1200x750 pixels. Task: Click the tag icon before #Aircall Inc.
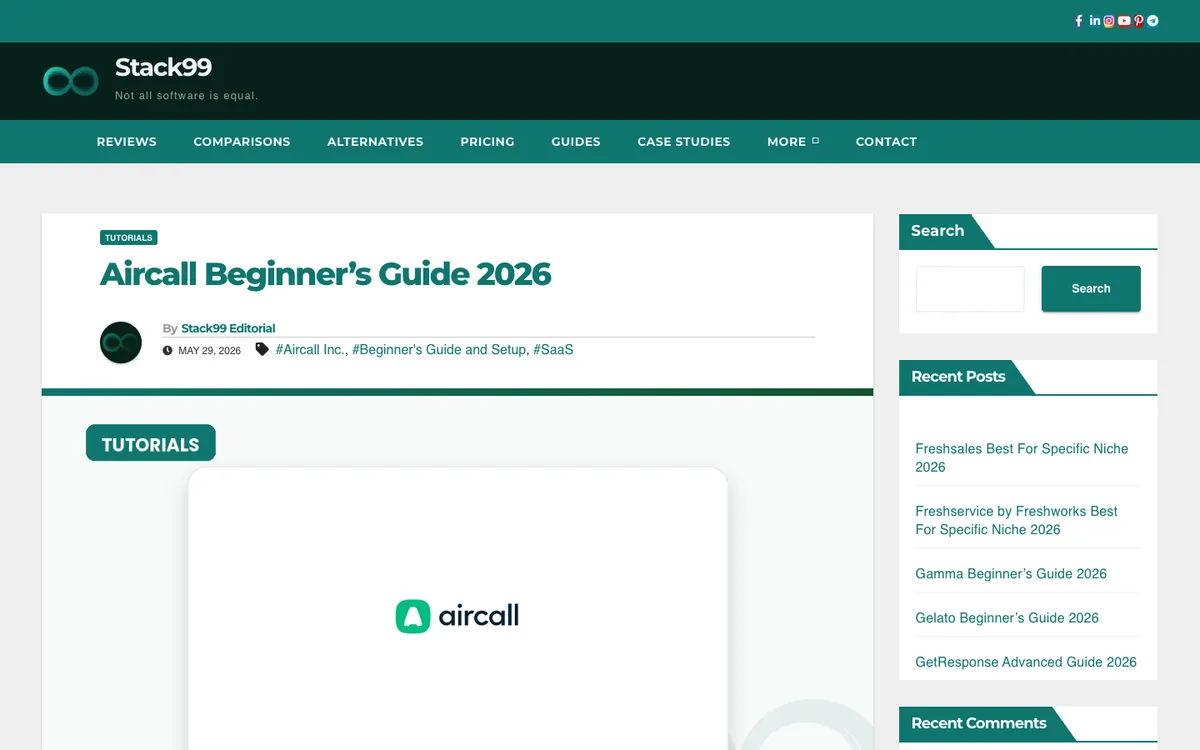tap(262, 350)
